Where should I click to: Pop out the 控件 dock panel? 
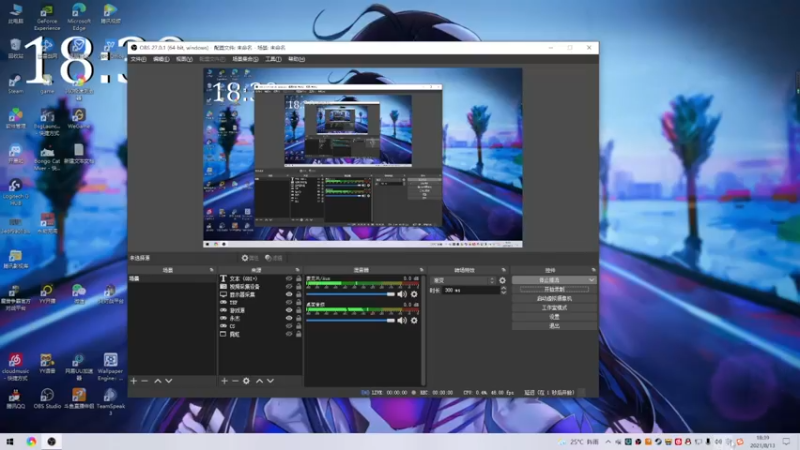(x=593, y=270)
